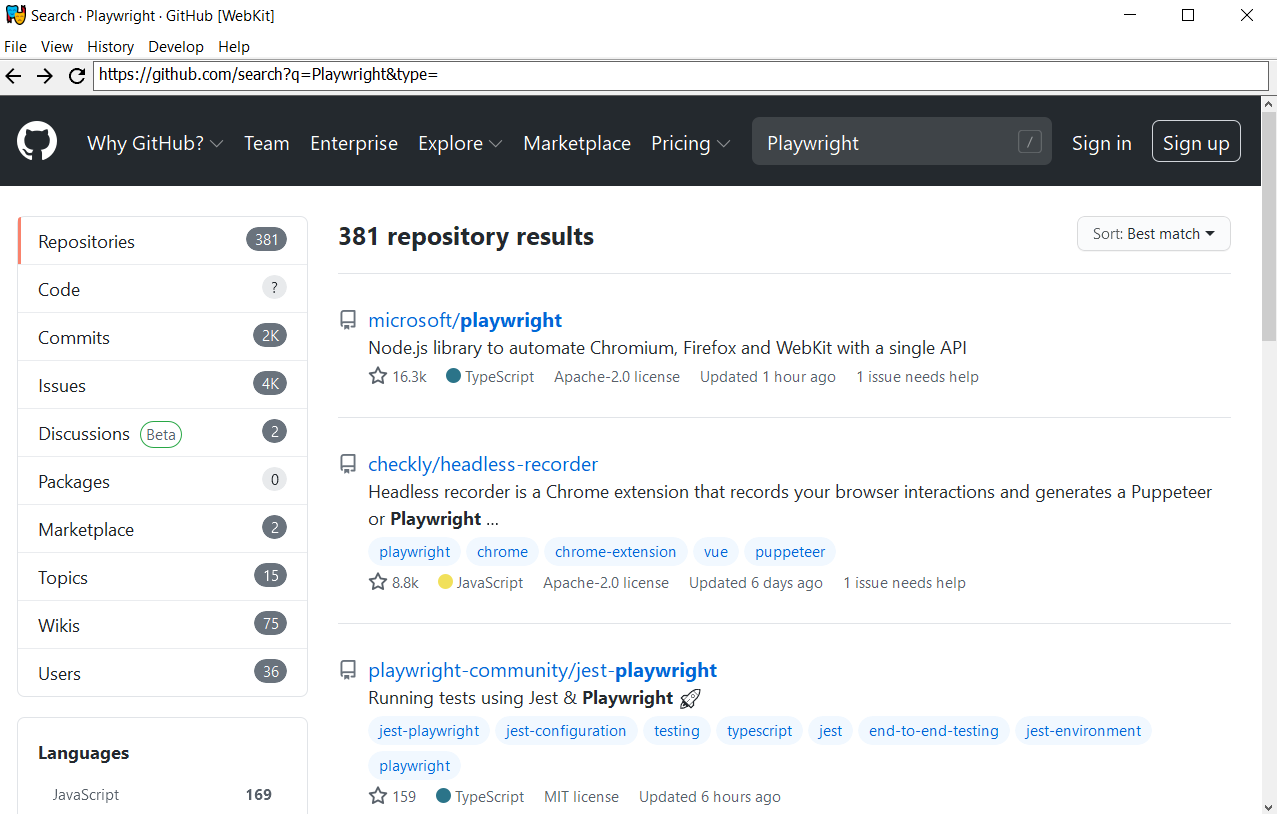Star the microsoft/playwright repository
The width and height of the screenshot is (1277, 814).
pos(377,375)
